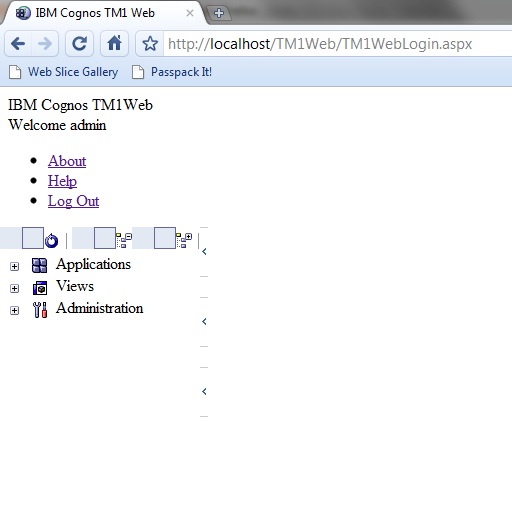This screenshot has height=509, width=512.
Task: Click the expand-all tree icon
Action: tap(184, 240)
